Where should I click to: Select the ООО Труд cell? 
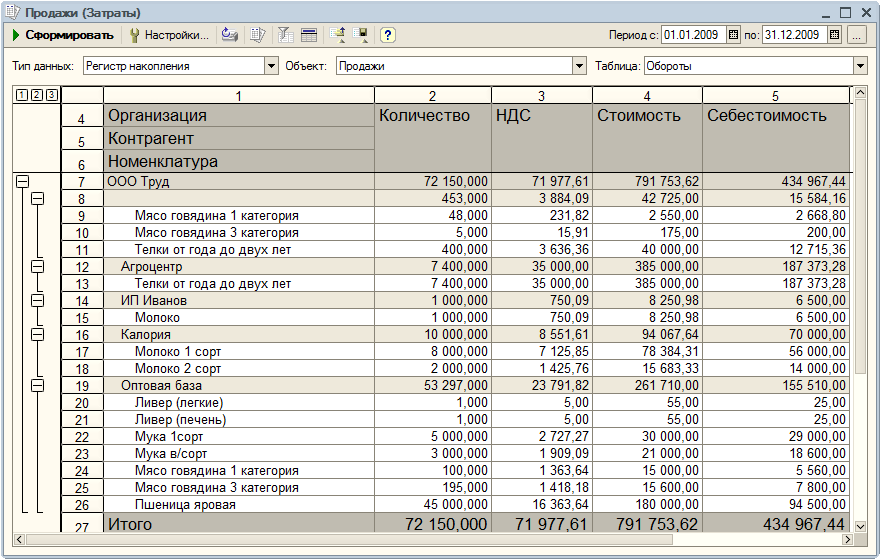point(239,181)
